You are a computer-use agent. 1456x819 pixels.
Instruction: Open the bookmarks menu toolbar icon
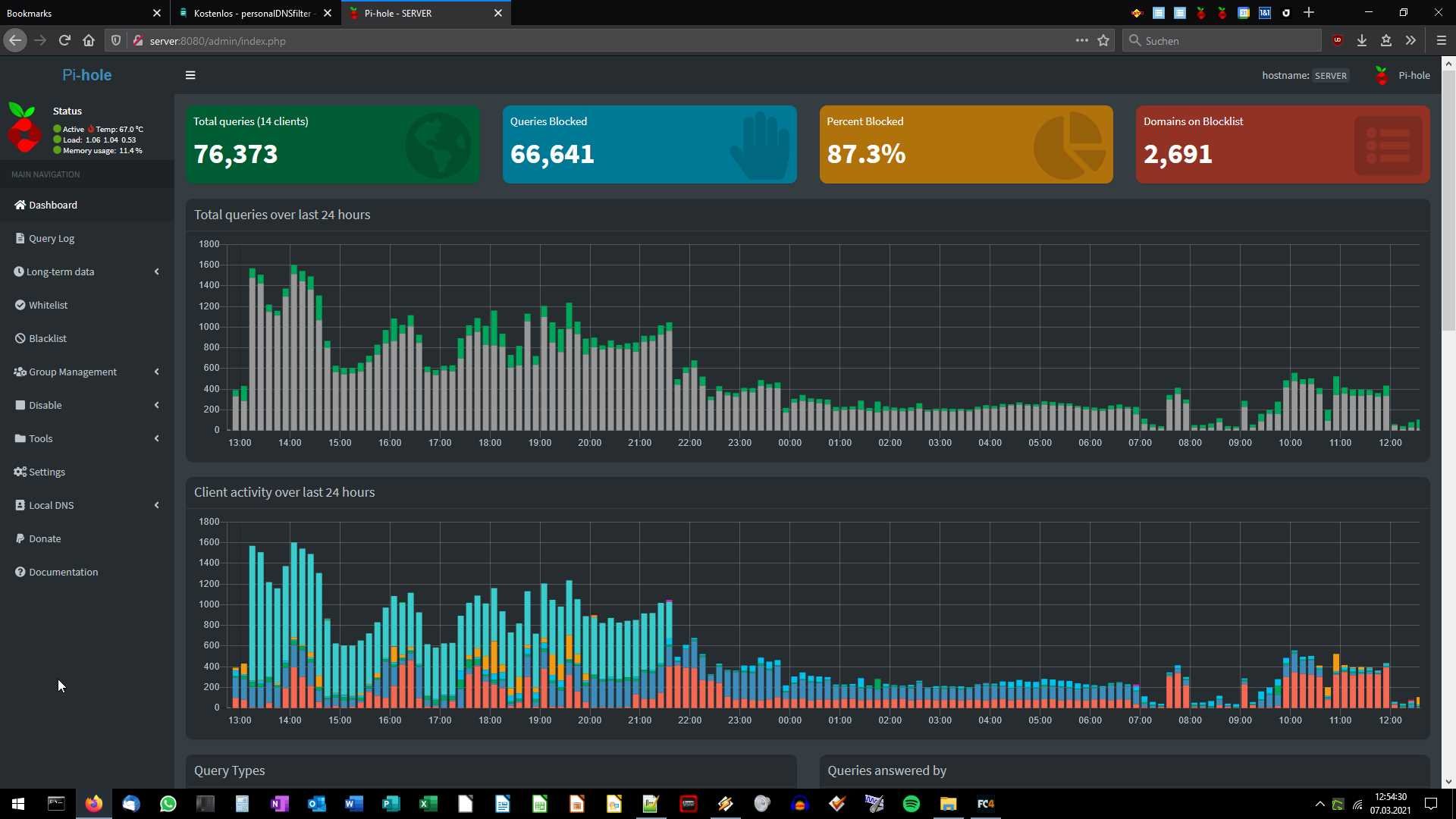click(1386, 41)
